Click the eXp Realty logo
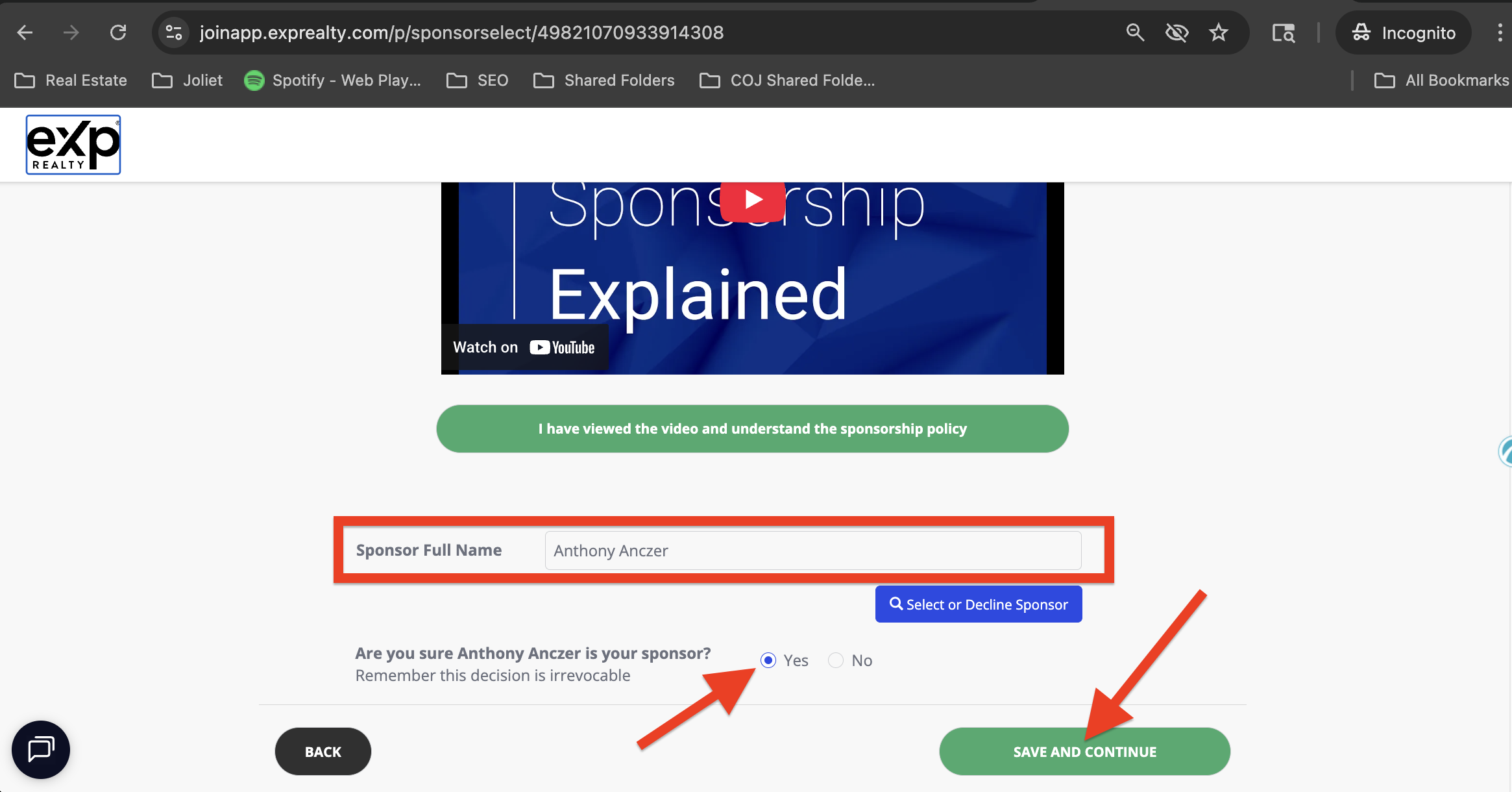This screenshot has height=792, width=1512. click(x=73, y=145)
